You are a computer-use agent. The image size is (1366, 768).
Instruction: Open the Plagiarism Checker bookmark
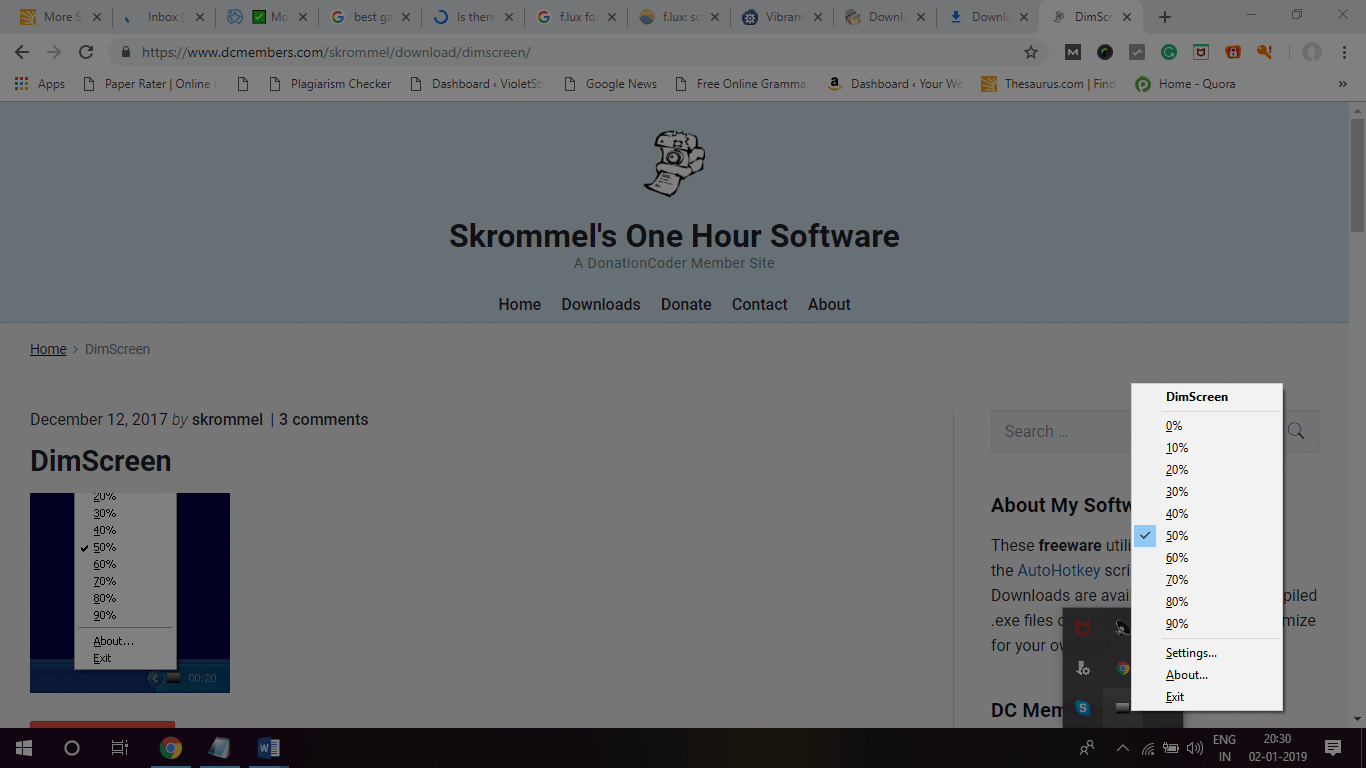pyautogui.click(x=330, y=84)
